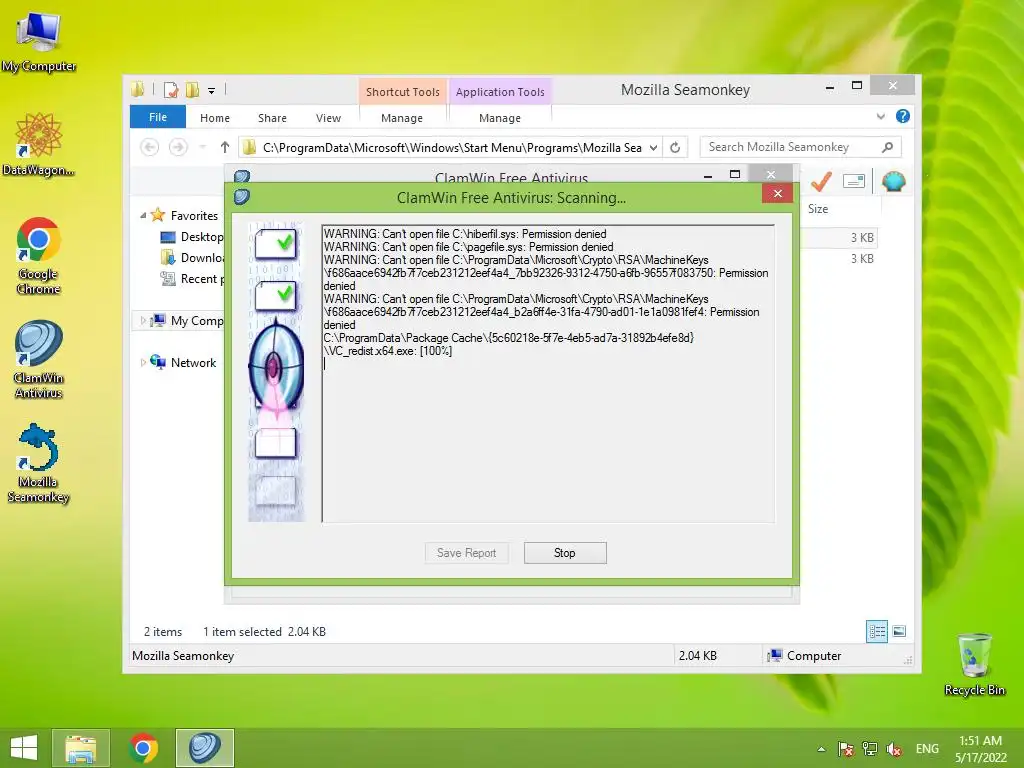
Task: Stop the ClamWin scan
Action: (565, 553)
